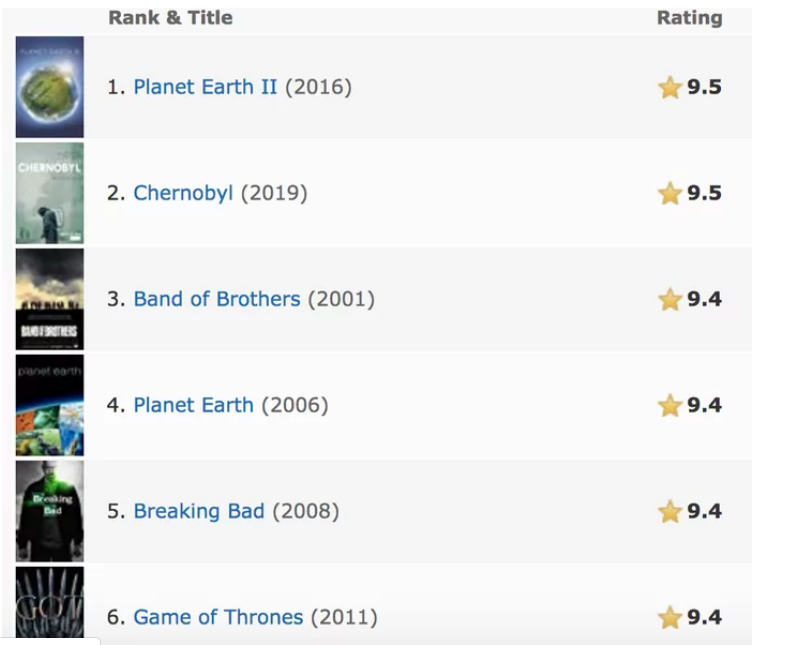
Task: Open the Planet Earth II title link
Action: (205, 87)
